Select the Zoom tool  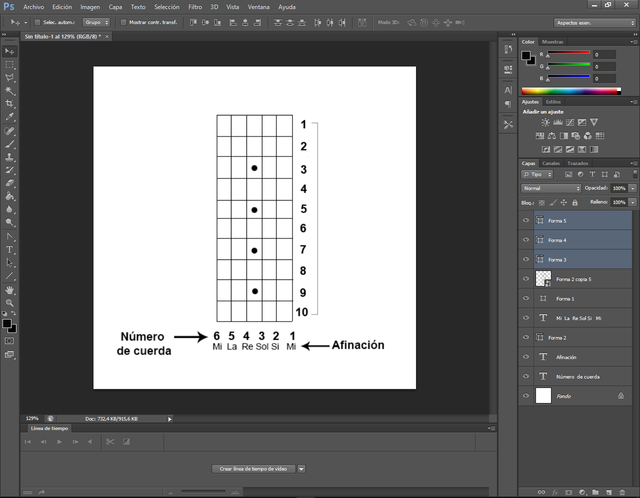tap(9, 303)
